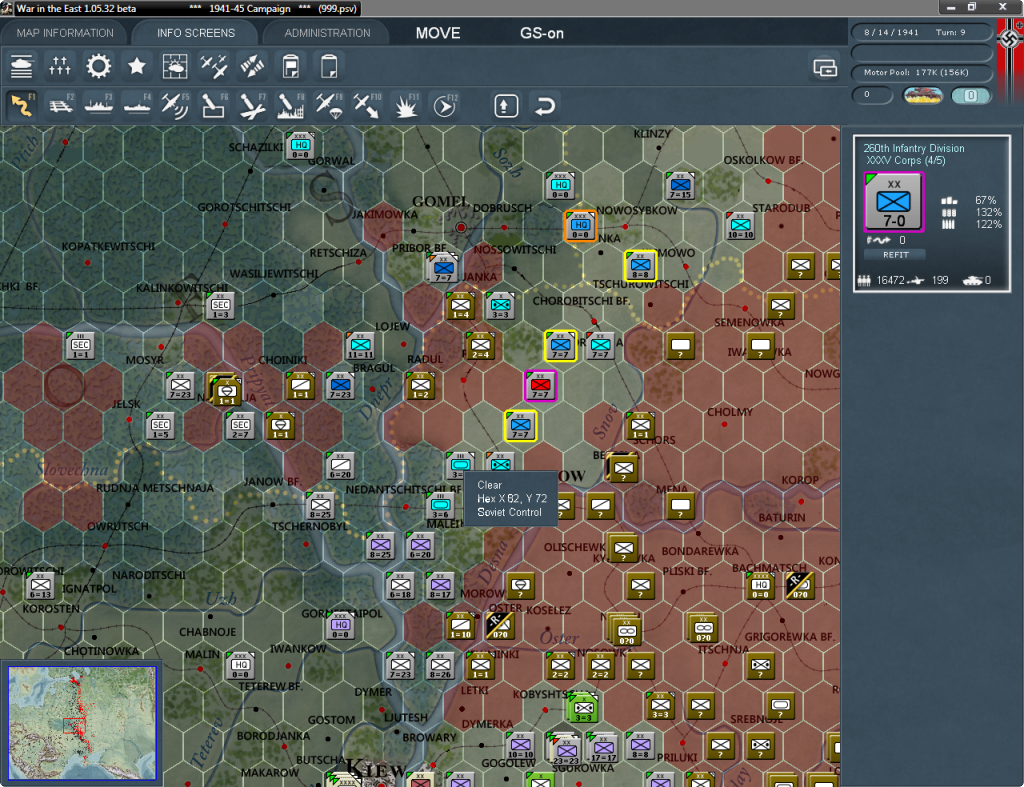Click the overlapping windows icon at toolbar right
This screenshot has width=1024, height=787.
[x=825, y=67]
